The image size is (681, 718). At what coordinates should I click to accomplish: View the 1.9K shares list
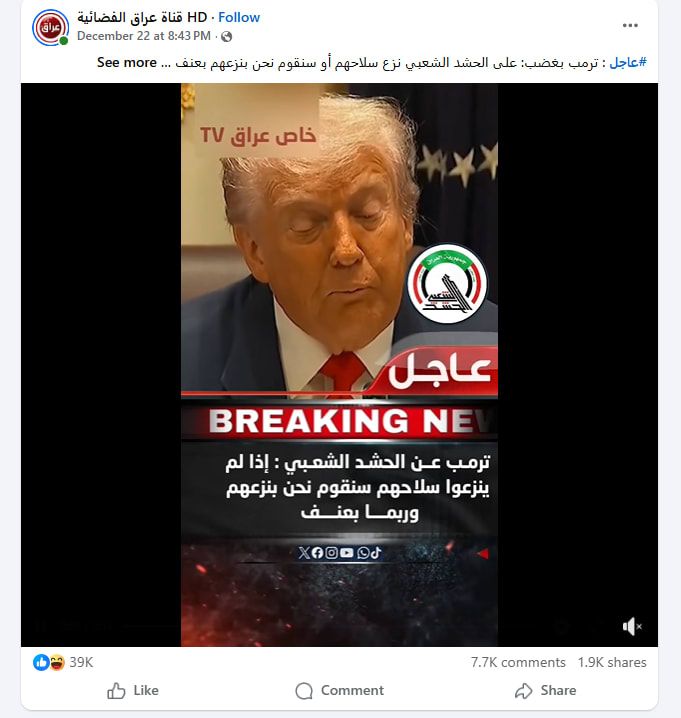[612, 662]
